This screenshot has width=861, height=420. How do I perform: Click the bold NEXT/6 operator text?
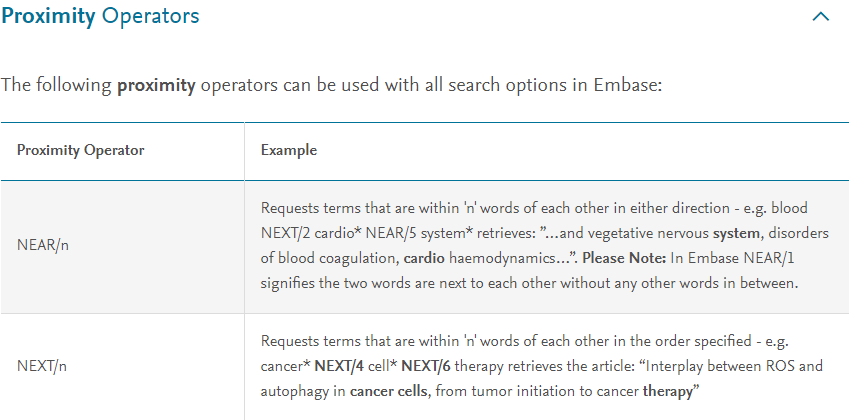coord(426,366)
